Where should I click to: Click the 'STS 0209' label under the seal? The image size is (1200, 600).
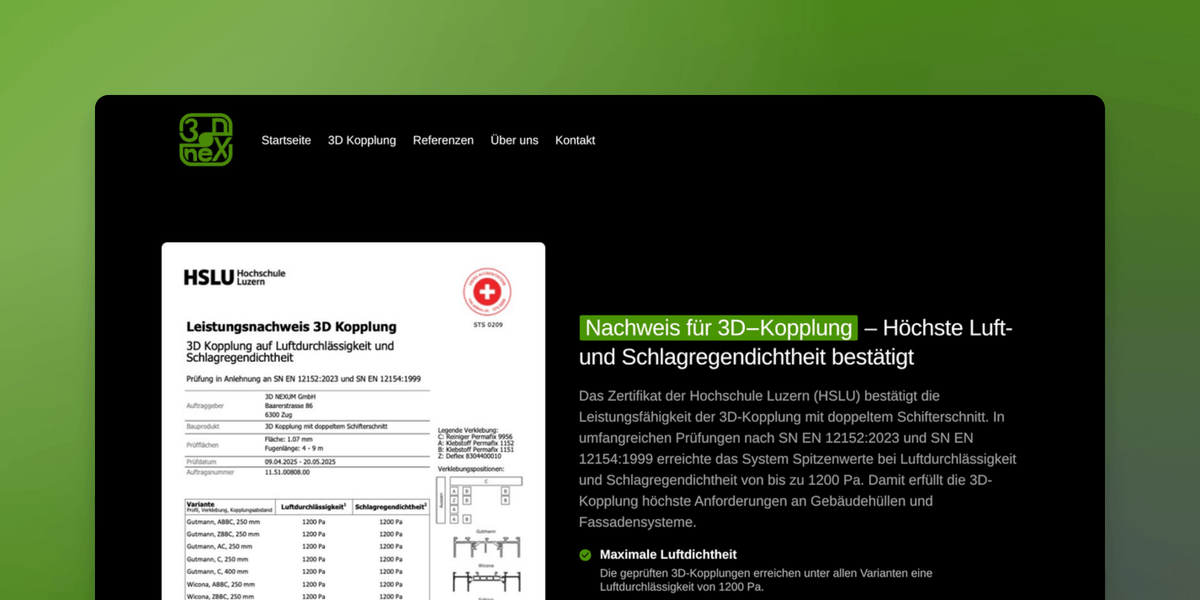487,325
